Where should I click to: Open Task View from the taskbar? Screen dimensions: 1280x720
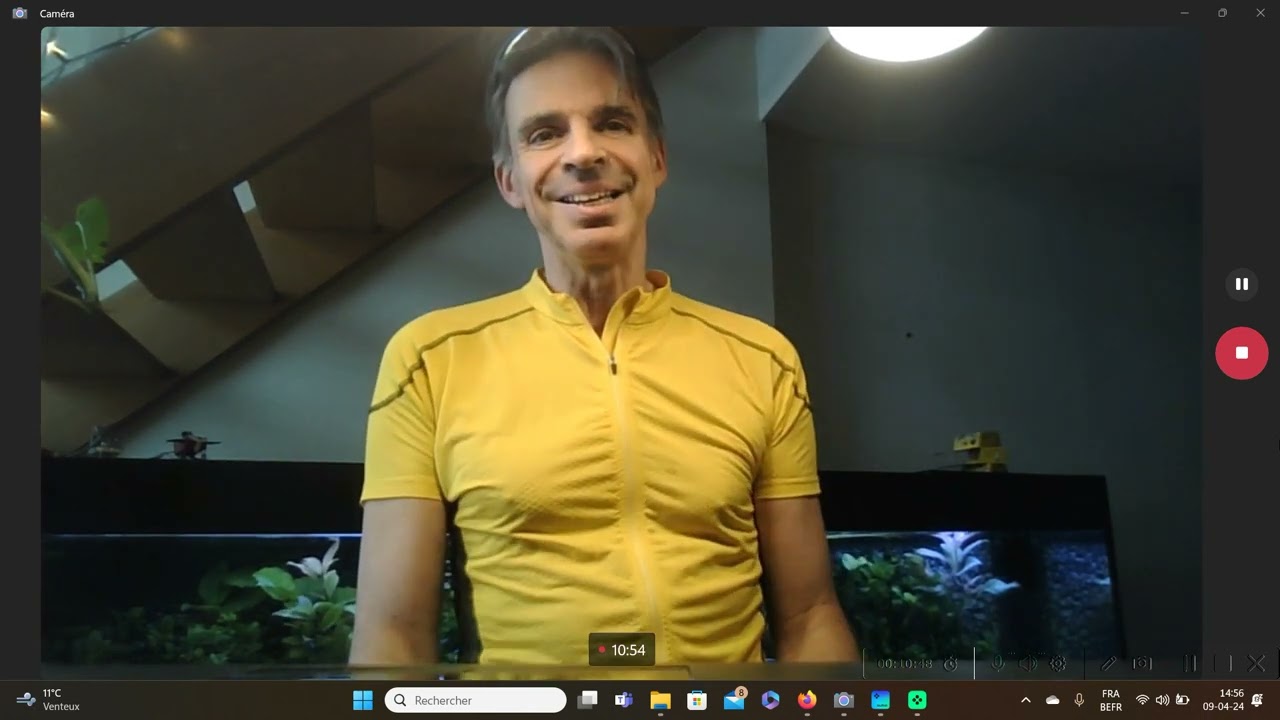587,700
